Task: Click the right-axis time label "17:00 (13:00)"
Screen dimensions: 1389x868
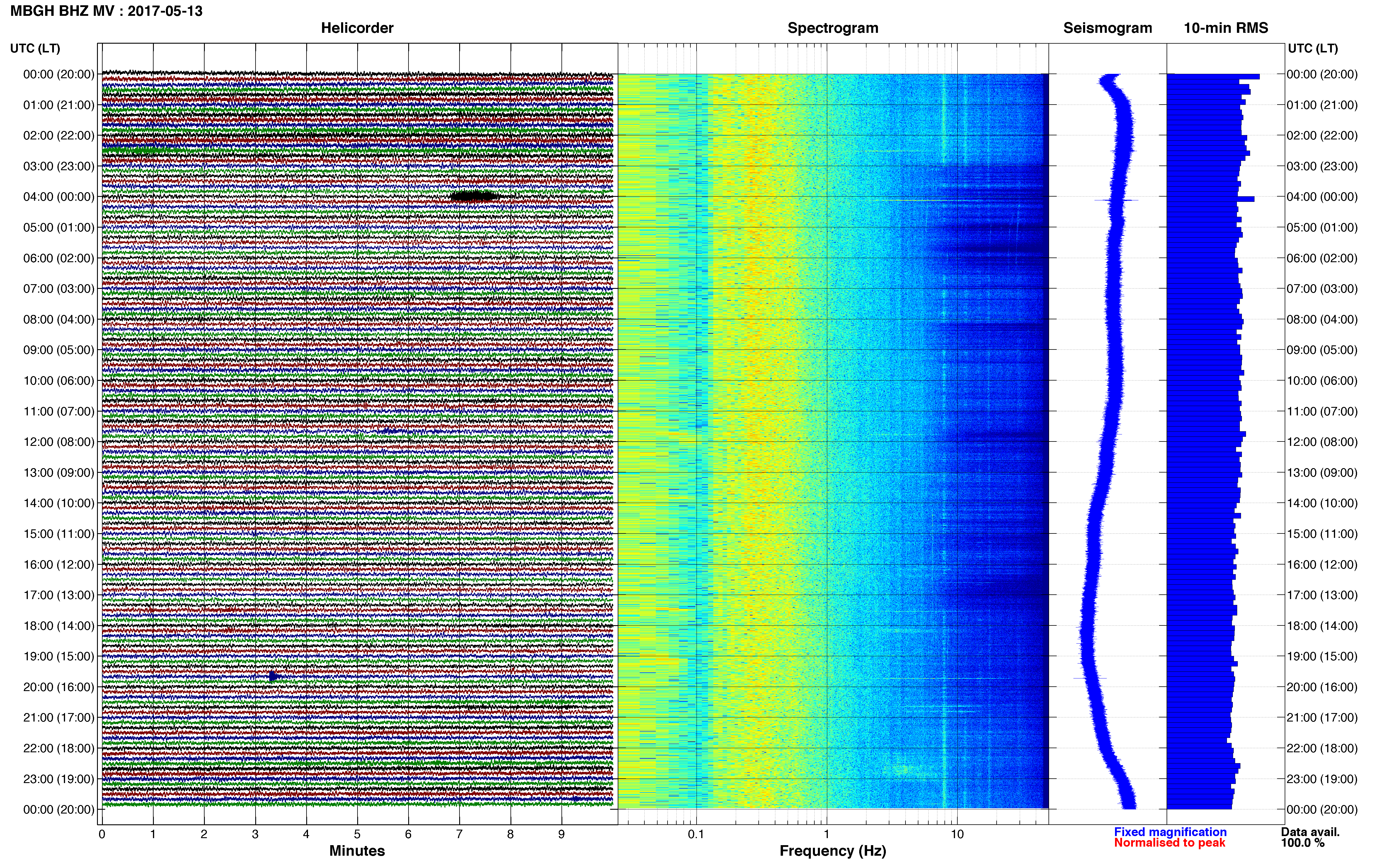Action: coord(1322,595)
